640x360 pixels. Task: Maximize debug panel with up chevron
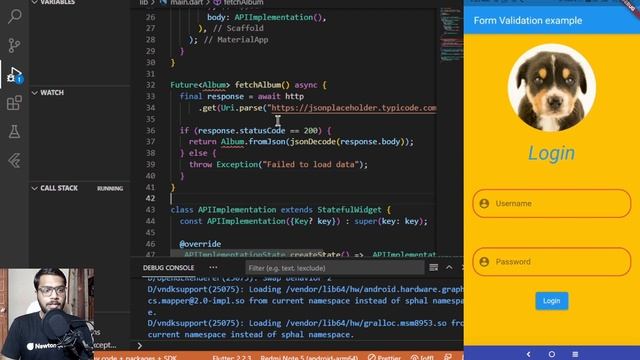click(x=449, y=267)
